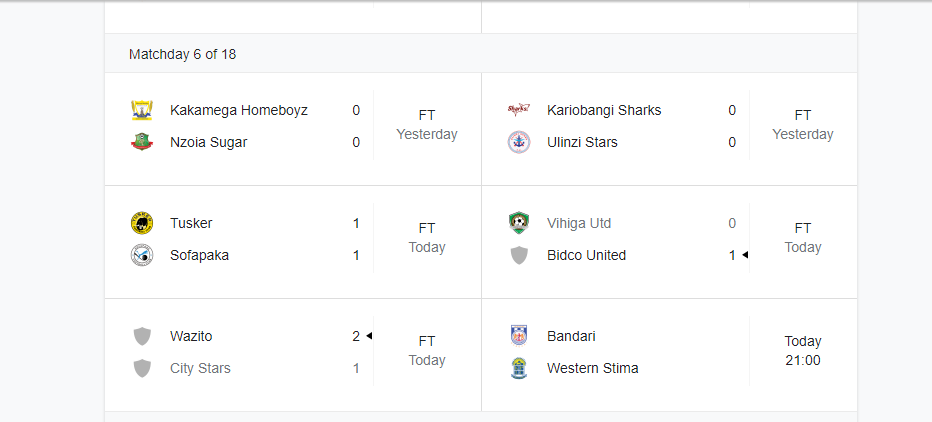
Task: Click the Kariobangi Sharks logo
Action: point(519,111)
